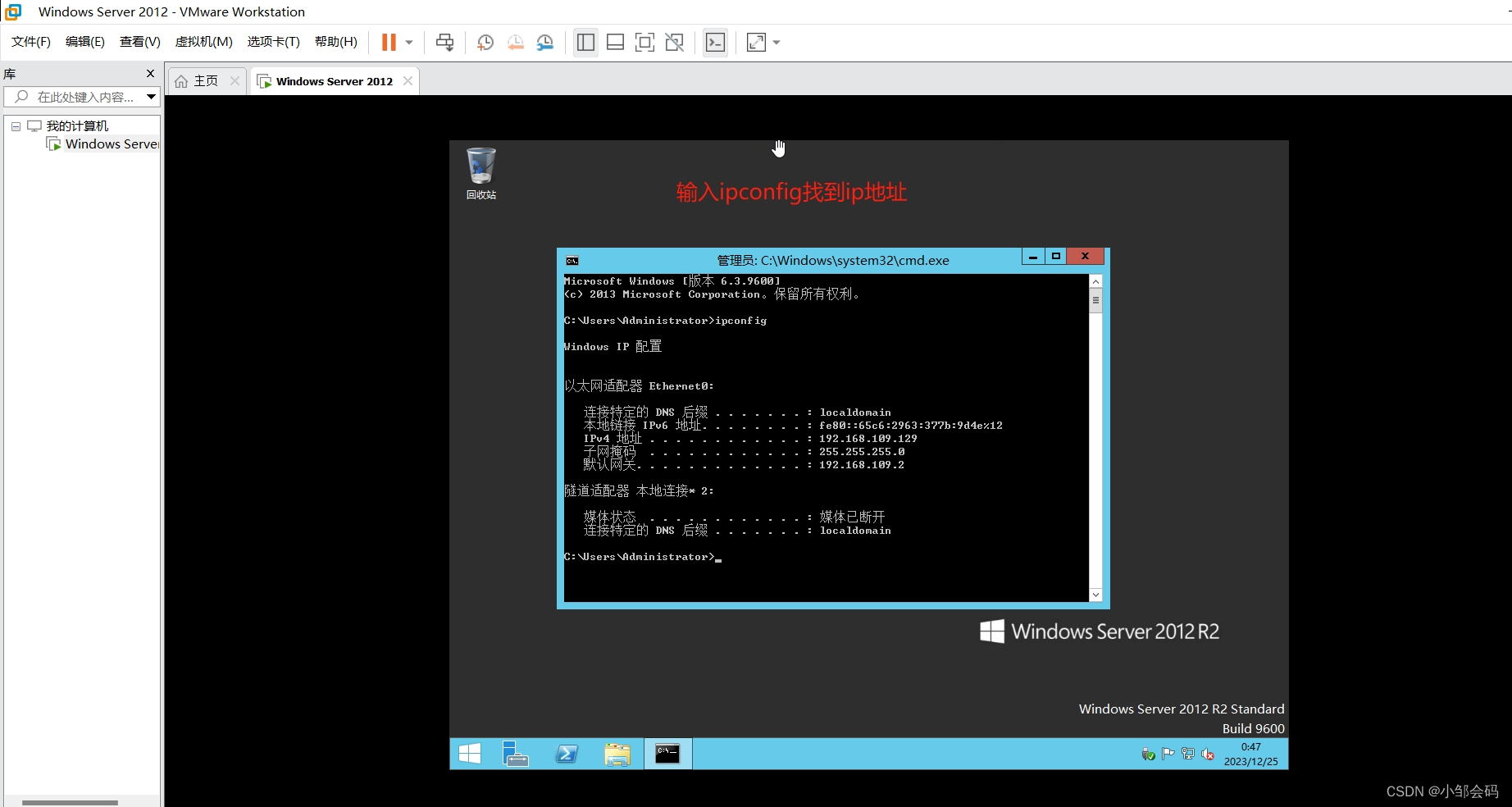1512x807 pixels.
Task: Click the safely remove hardware tray icon
Action: pos(1148,755)
